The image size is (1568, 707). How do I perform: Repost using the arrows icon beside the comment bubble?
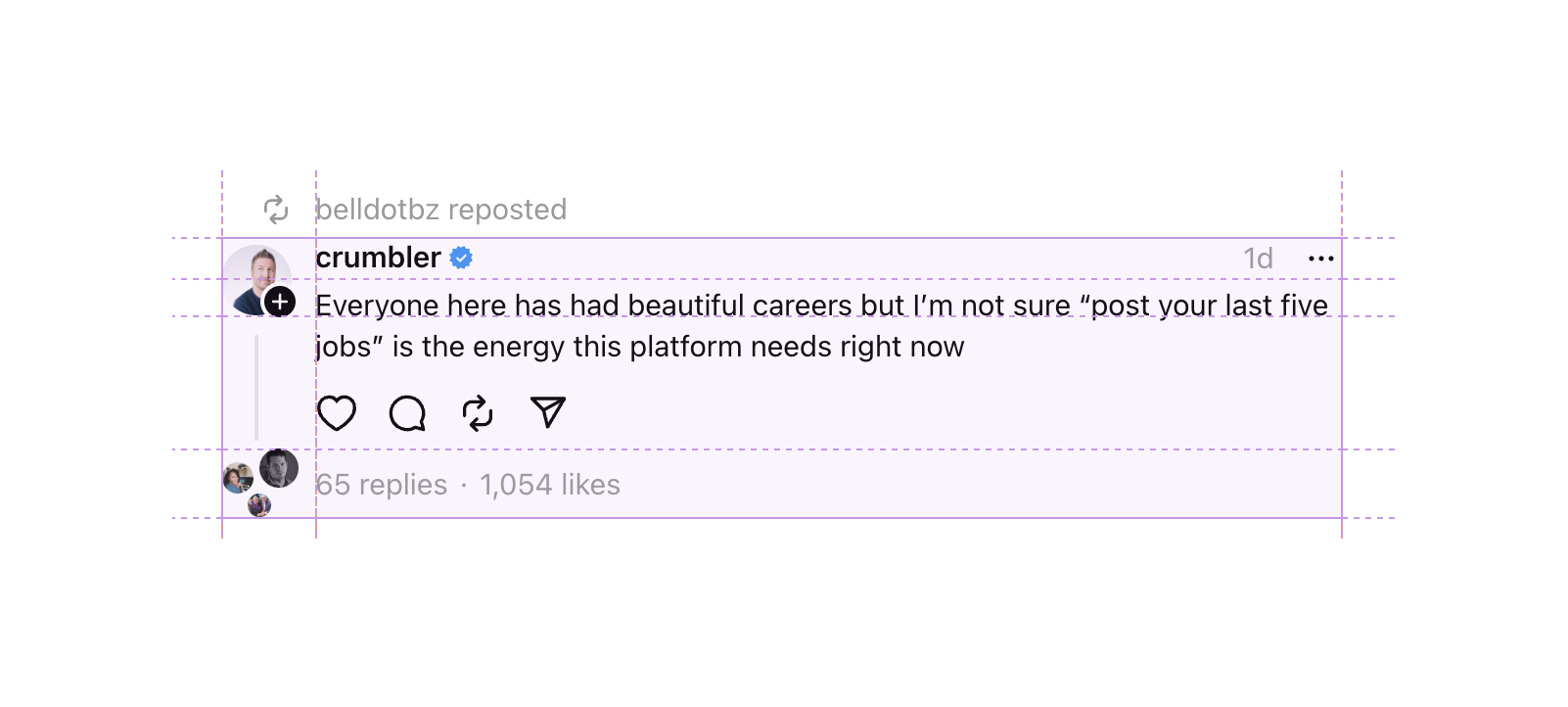[478, 413]
